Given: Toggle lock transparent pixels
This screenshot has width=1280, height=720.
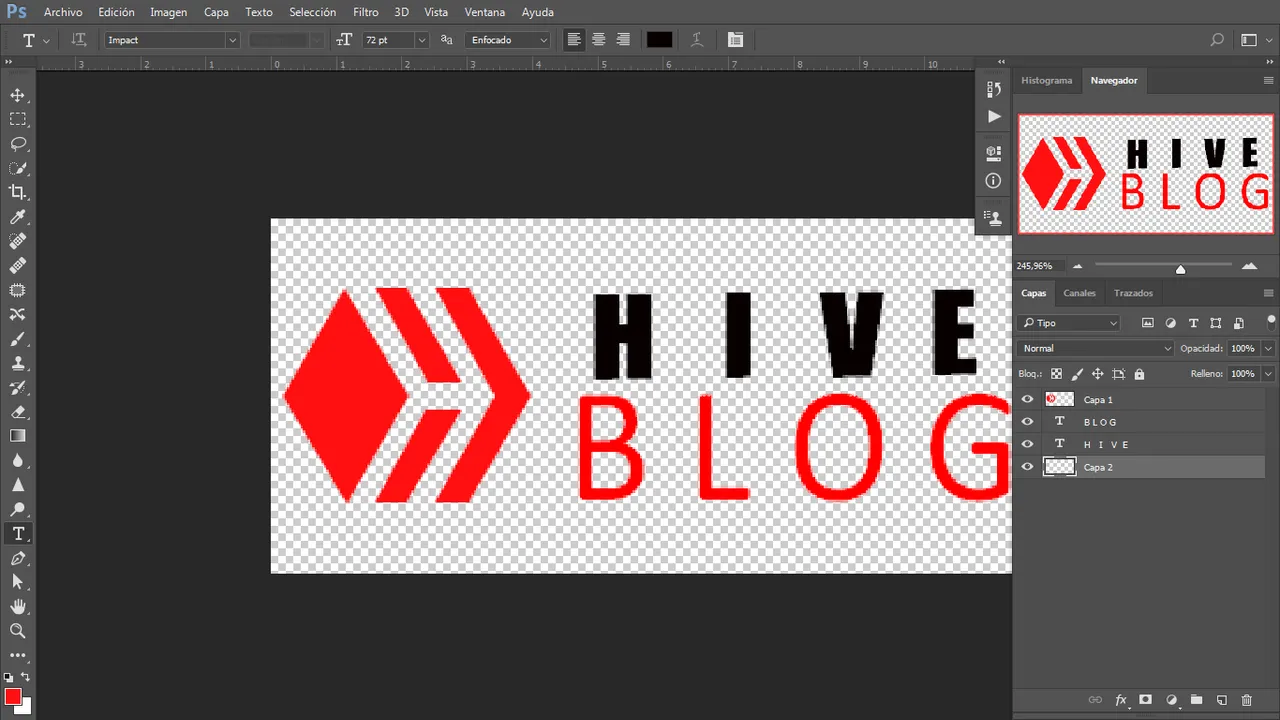Looking at the screenshot, I should click(x=1056, y=374).
